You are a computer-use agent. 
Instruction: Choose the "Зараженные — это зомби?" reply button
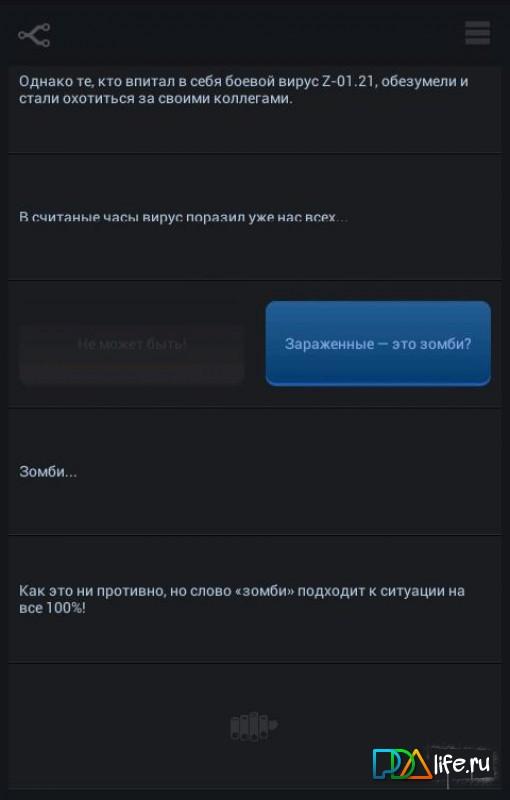point(378,343)
